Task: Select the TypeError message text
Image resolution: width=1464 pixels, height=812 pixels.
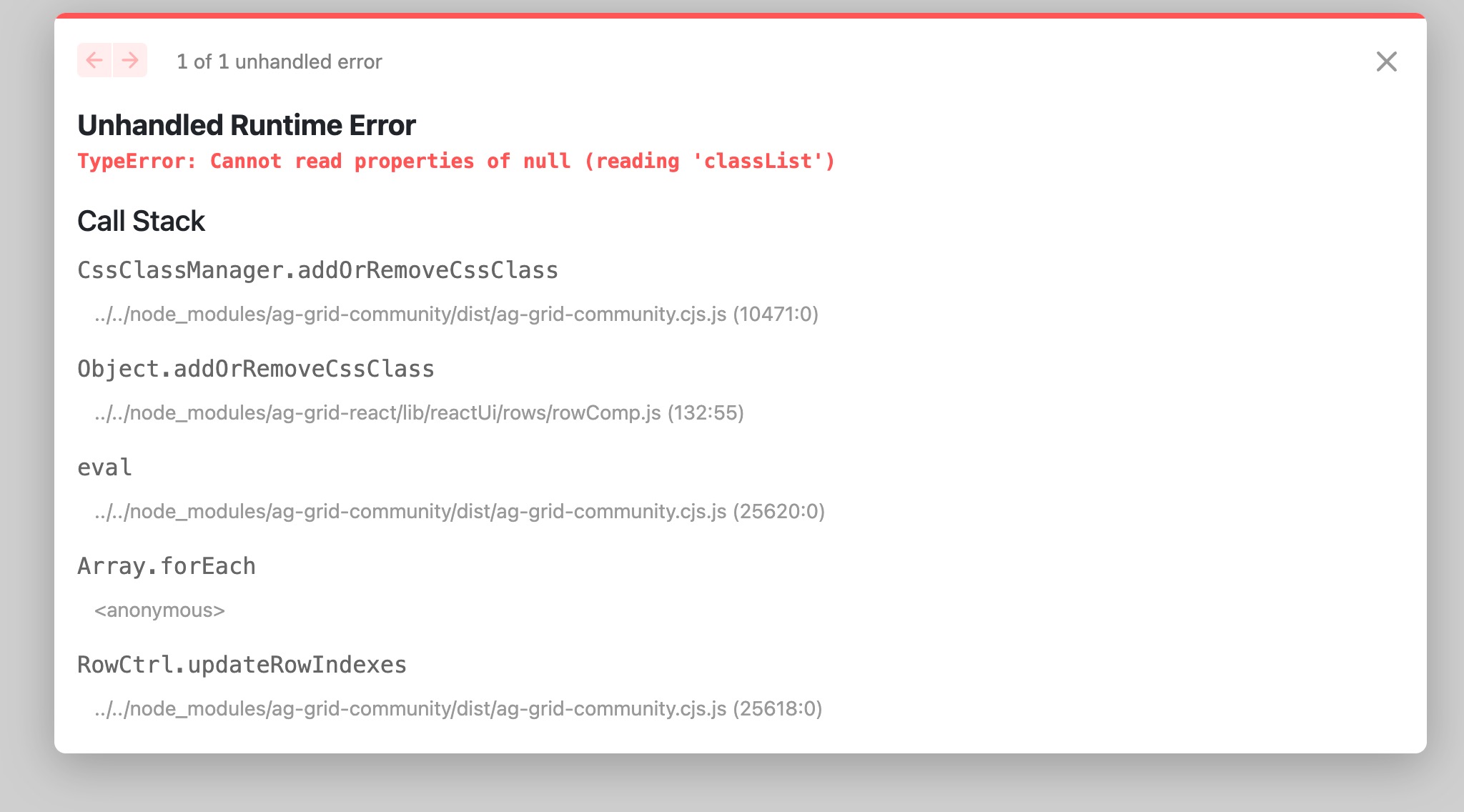Action: (457, 161)
